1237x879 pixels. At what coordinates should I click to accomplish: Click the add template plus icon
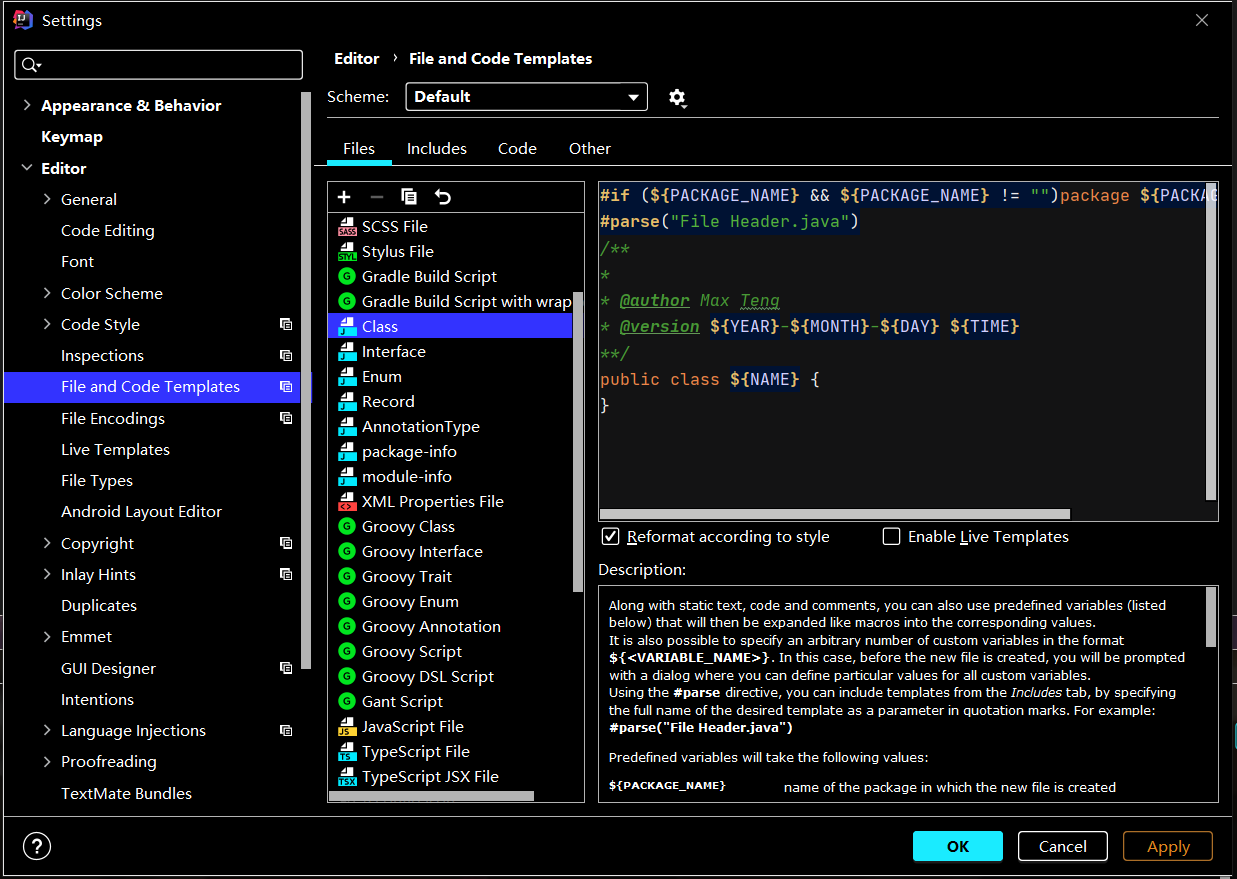344,197
